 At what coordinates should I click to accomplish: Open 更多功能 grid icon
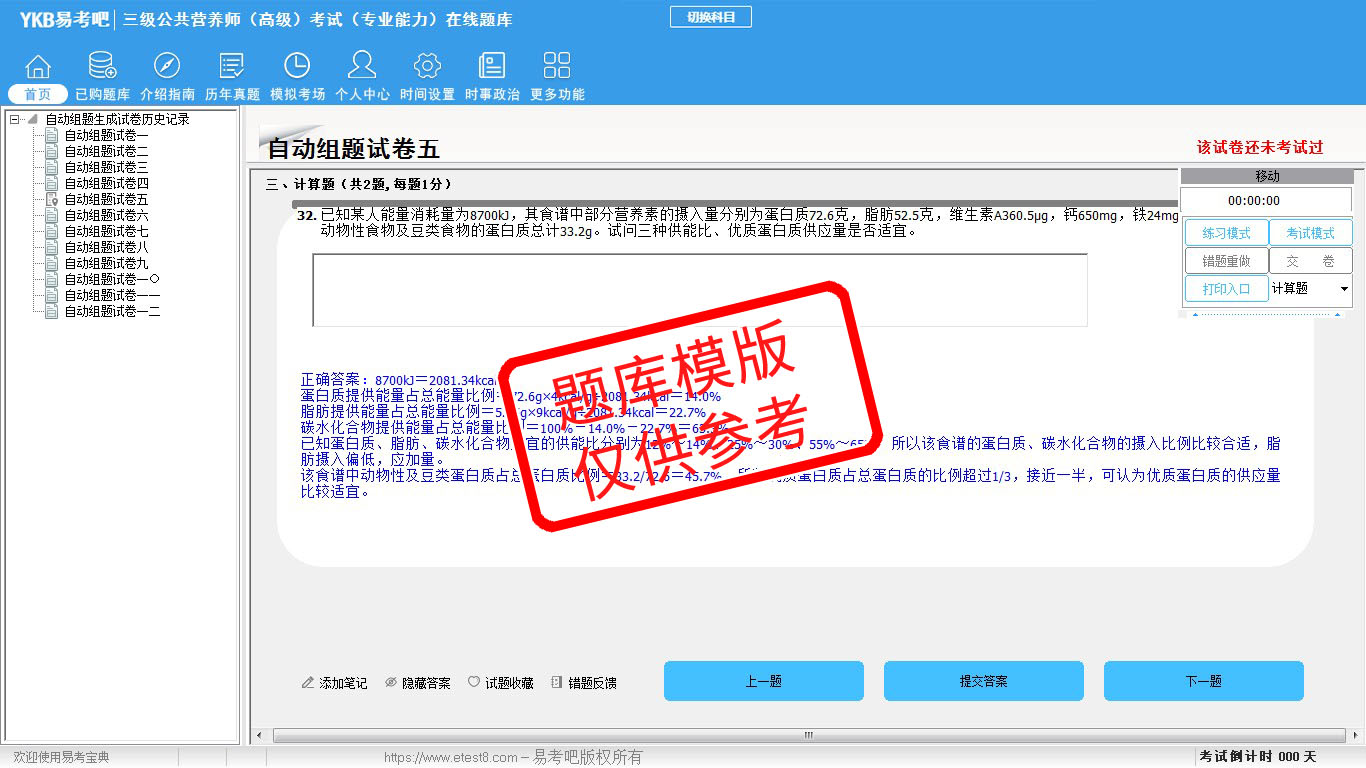pyautogui.click(x=557, y=67)
